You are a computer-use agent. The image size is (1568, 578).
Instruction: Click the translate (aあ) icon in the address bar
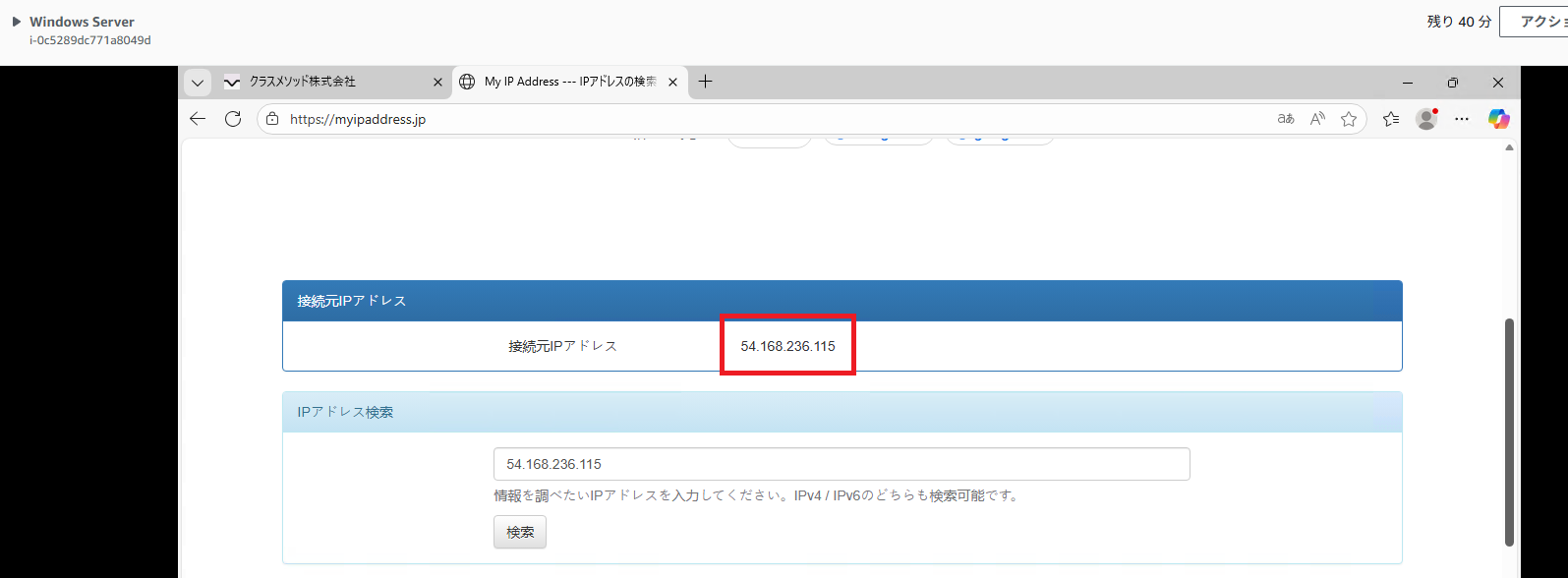(1286, 119)
